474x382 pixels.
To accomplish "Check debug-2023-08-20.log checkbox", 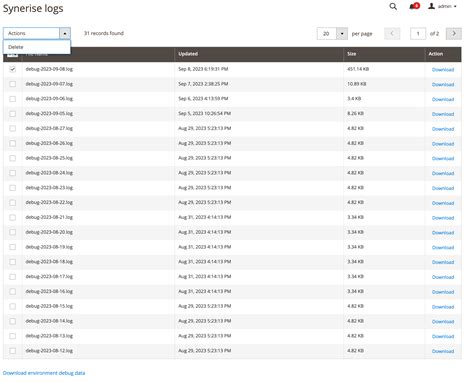I will 13,232.
